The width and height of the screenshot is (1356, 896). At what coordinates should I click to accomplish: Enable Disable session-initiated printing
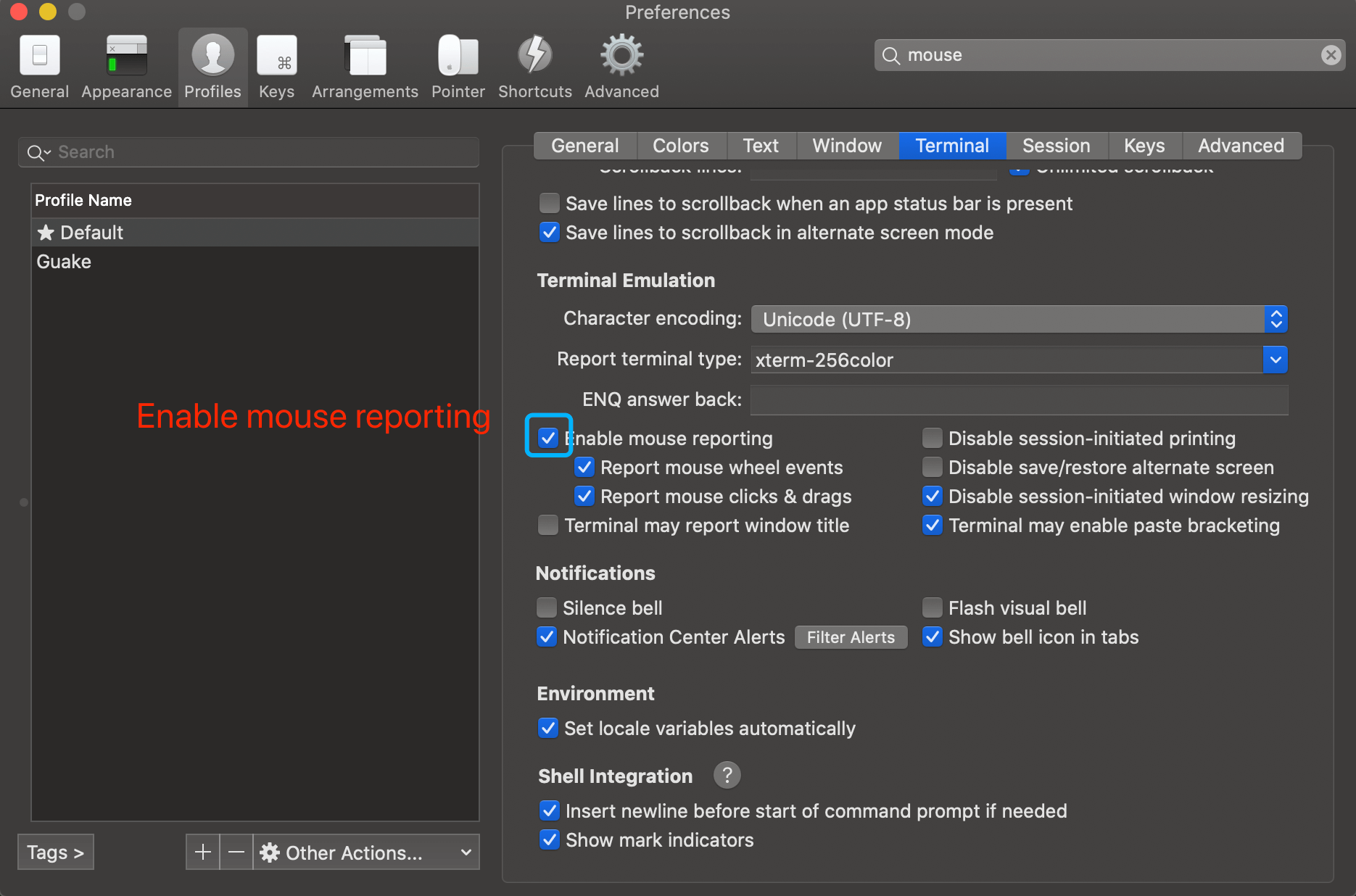point(933,438)
